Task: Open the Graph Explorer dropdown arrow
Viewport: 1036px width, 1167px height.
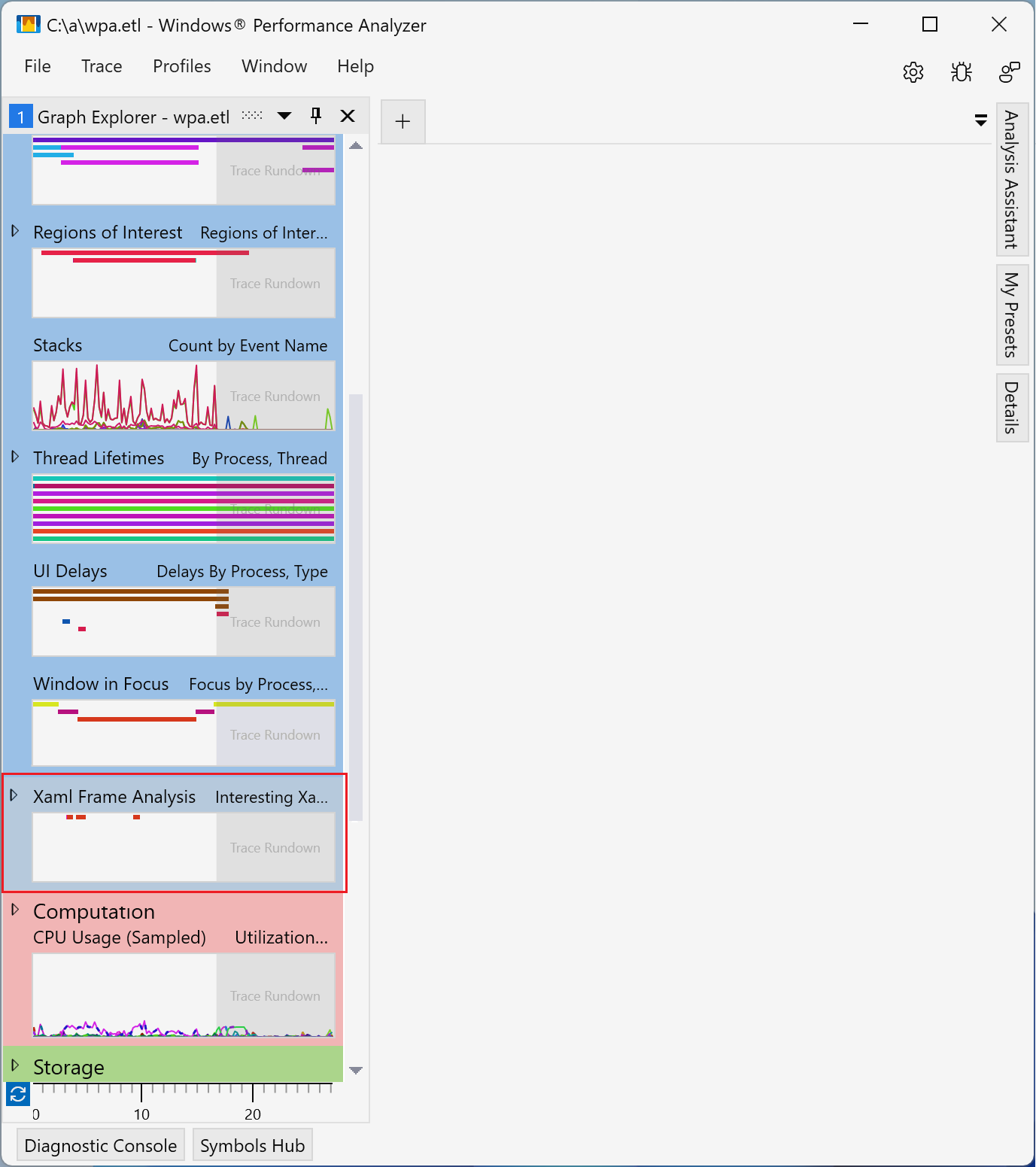Action: (x=284, y=116)
